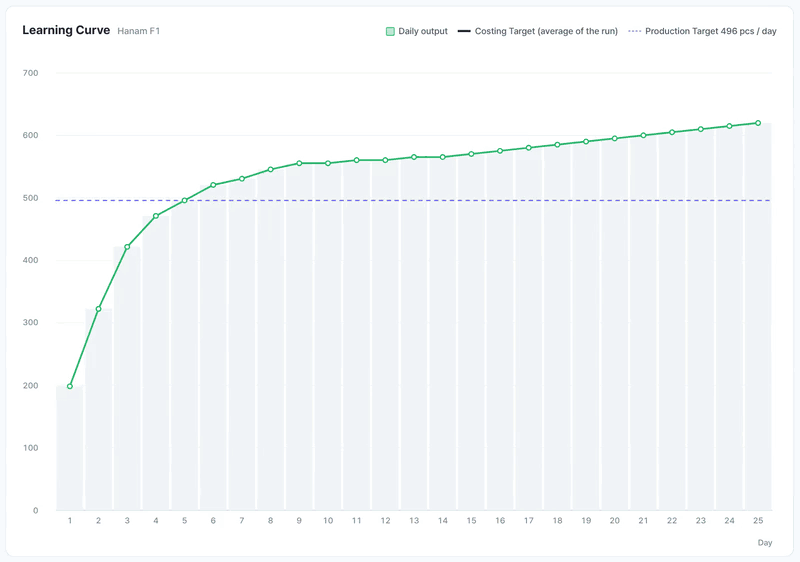
Task: Select the day 6 data point
Action: [x=213, y=185]
